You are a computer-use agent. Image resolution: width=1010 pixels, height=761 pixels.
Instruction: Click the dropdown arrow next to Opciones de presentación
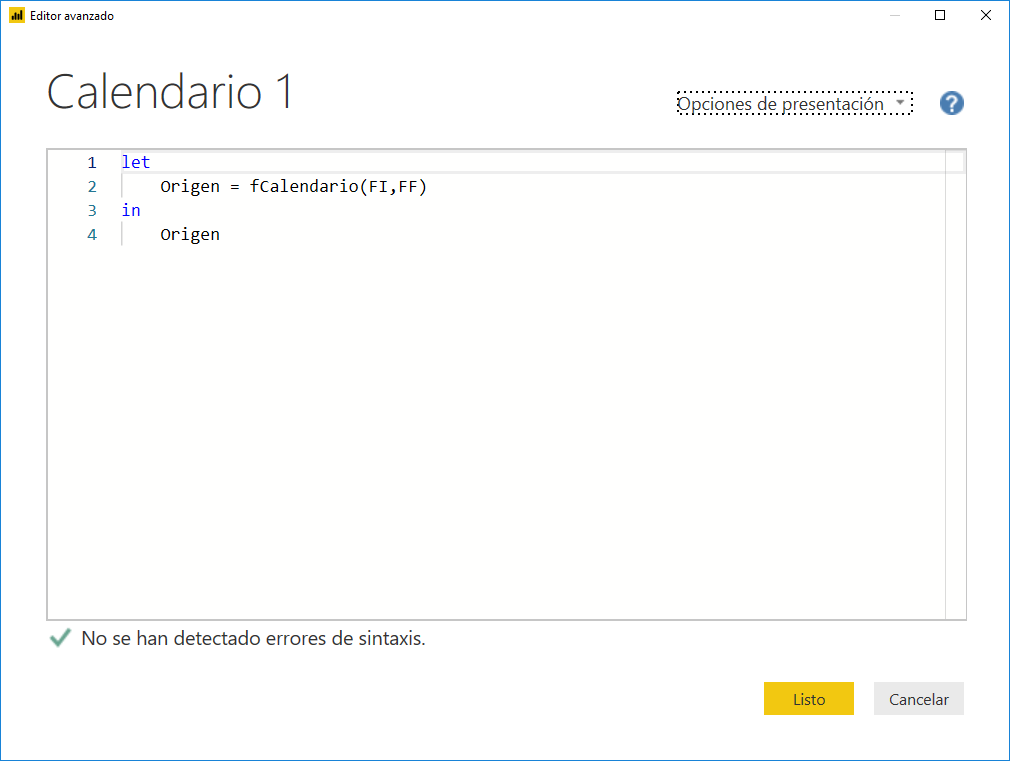901,103
